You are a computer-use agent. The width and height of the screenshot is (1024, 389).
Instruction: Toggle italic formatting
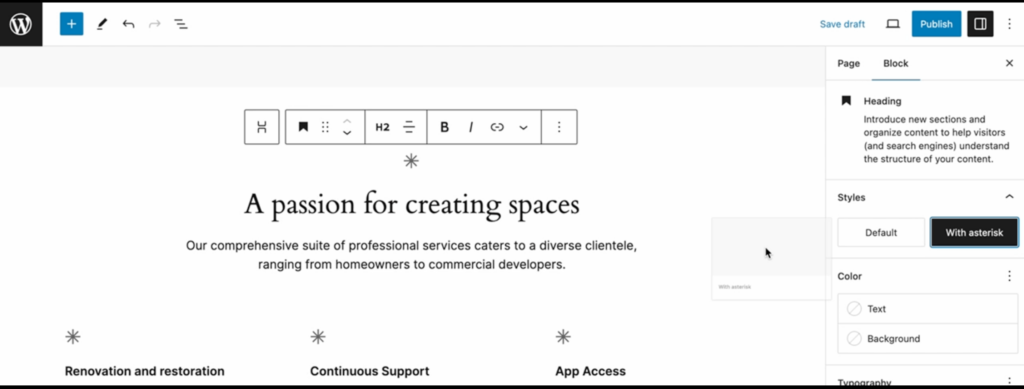pyautogui.click(x=470, y=127)
